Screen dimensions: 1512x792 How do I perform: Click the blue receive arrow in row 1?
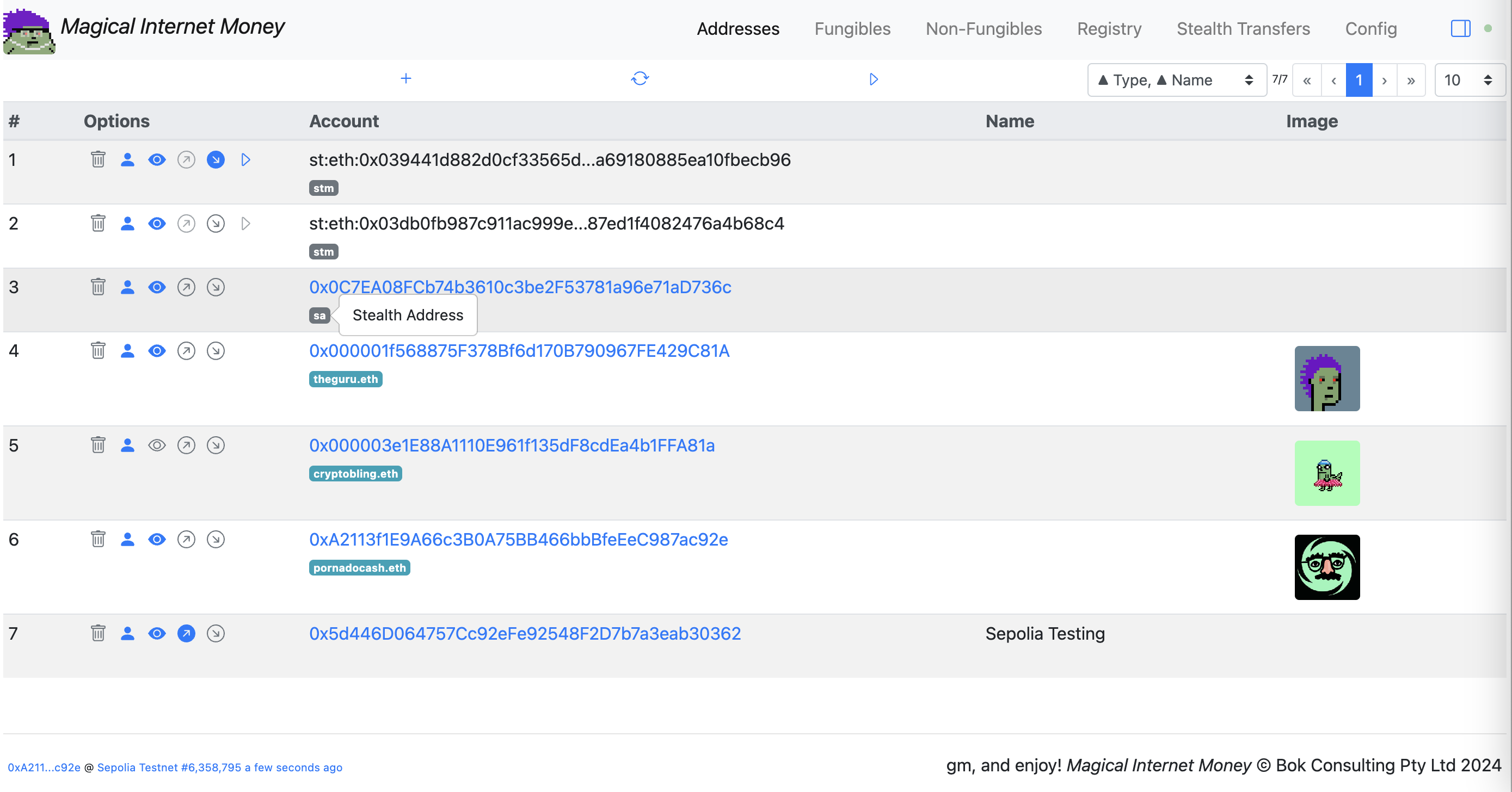click(216, 159)
